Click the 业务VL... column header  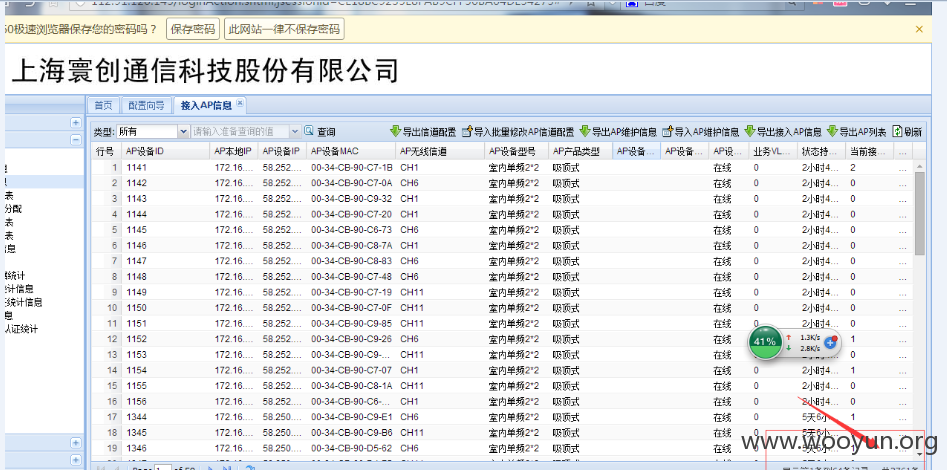tap(774, 152)
